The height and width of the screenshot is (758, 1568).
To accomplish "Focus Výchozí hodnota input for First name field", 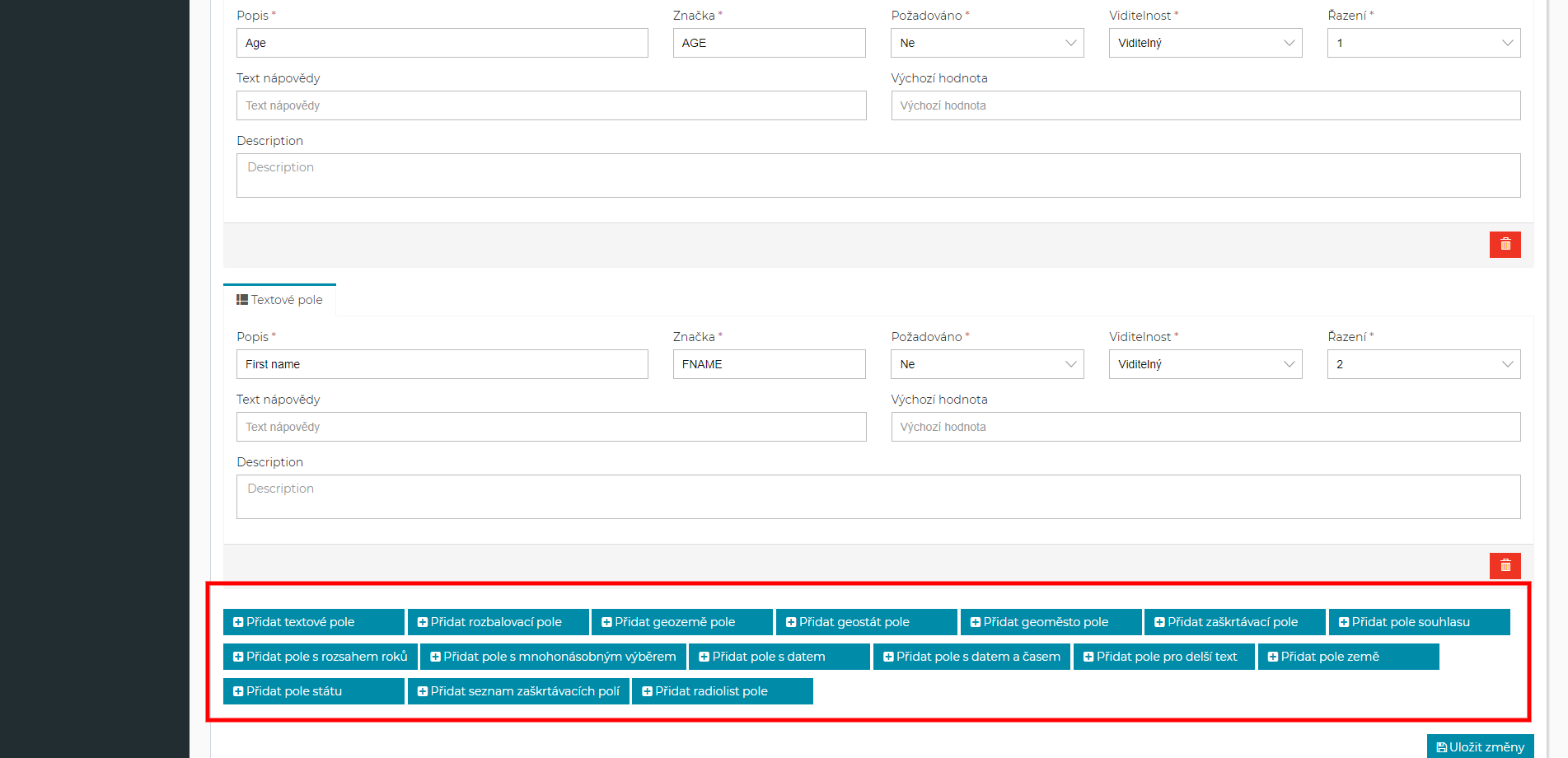I will pyautogui.click(x=1205, y=427).
